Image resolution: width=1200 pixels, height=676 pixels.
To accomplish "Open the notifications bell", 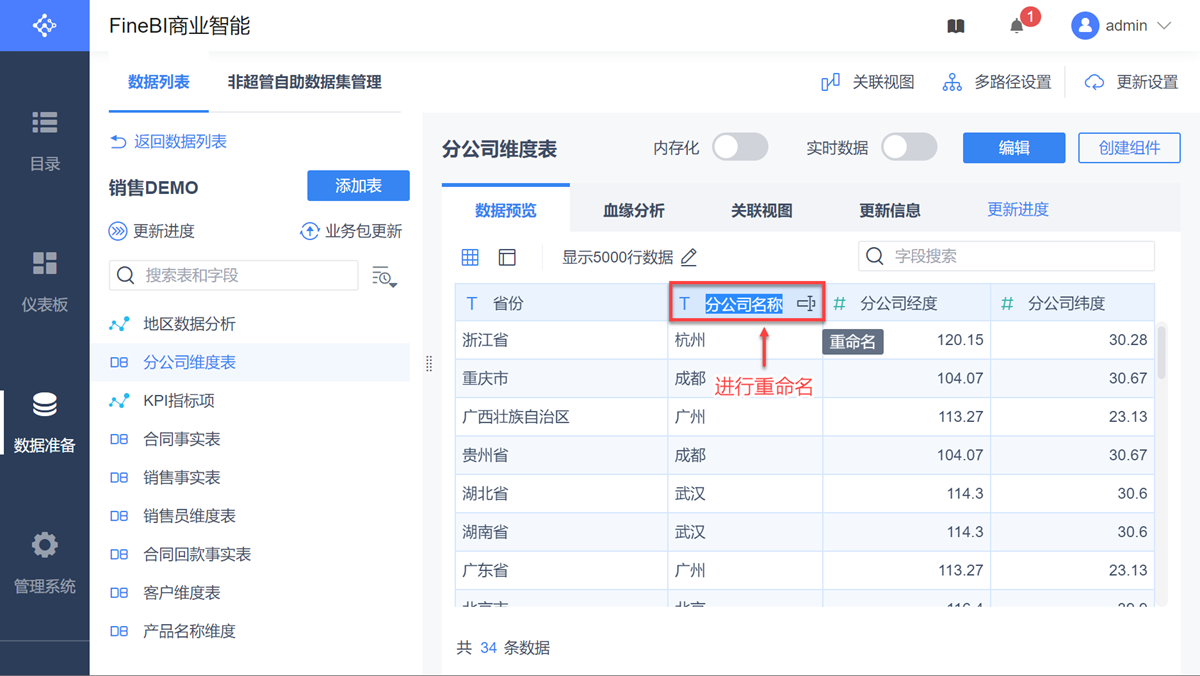I will click(1017, 26).
